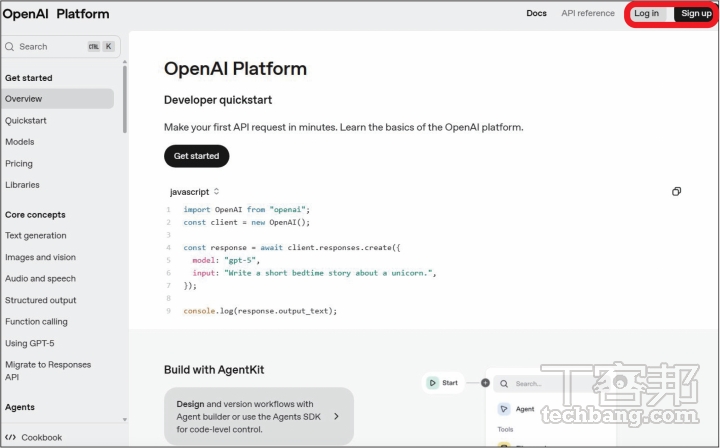Click the OpenAI Platform logo
This screenshot has width=720, height=448.
pyautogui.click(x=56, y=14)
